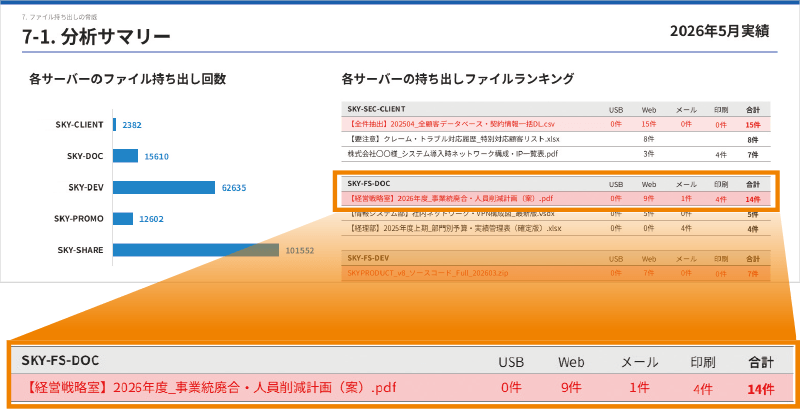Select heading 各サーバーのファイル持ち出し回数

(128, 79)
